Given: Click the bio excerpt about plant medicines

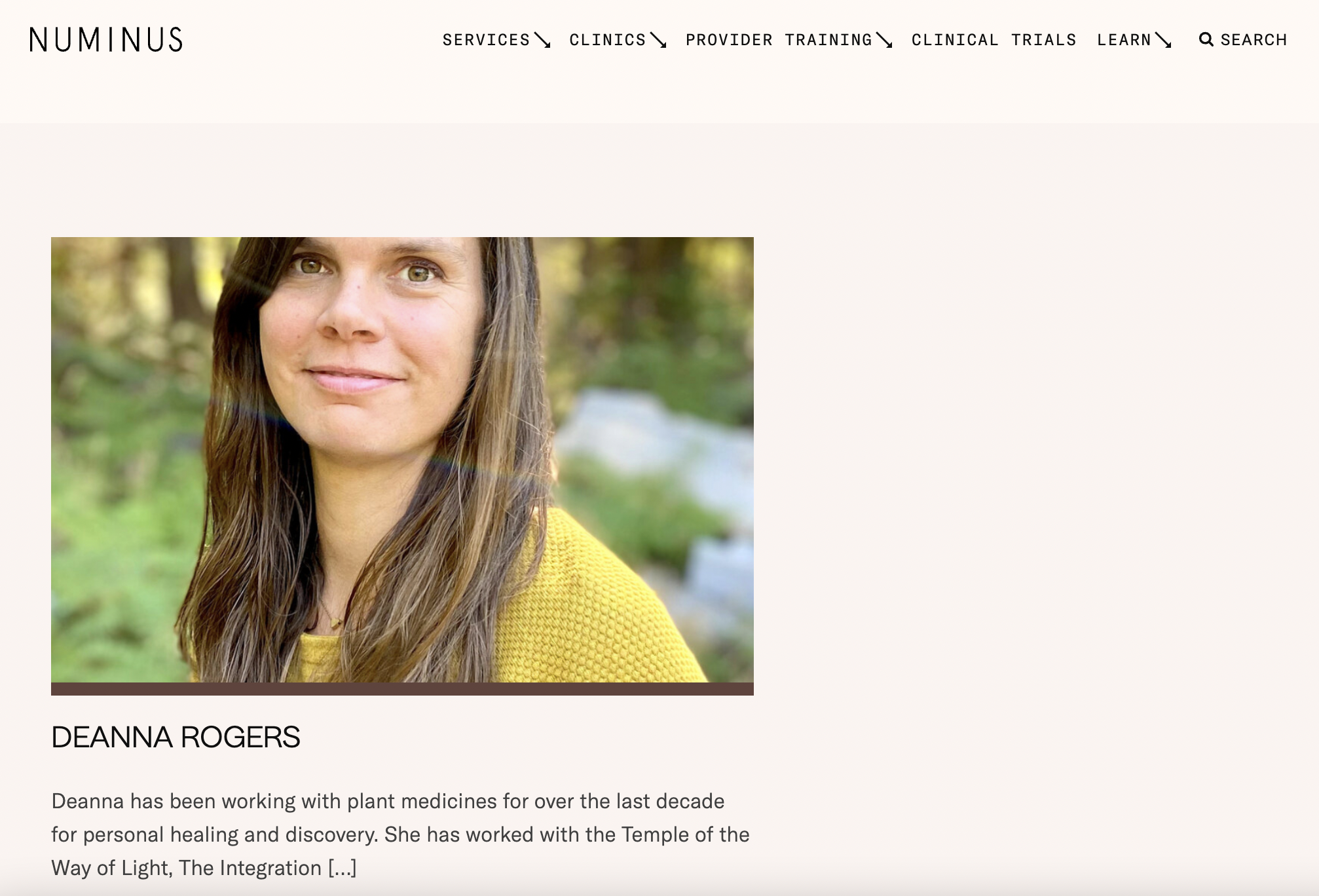Looking at the screenshot, I should click(x=400, y=834).
